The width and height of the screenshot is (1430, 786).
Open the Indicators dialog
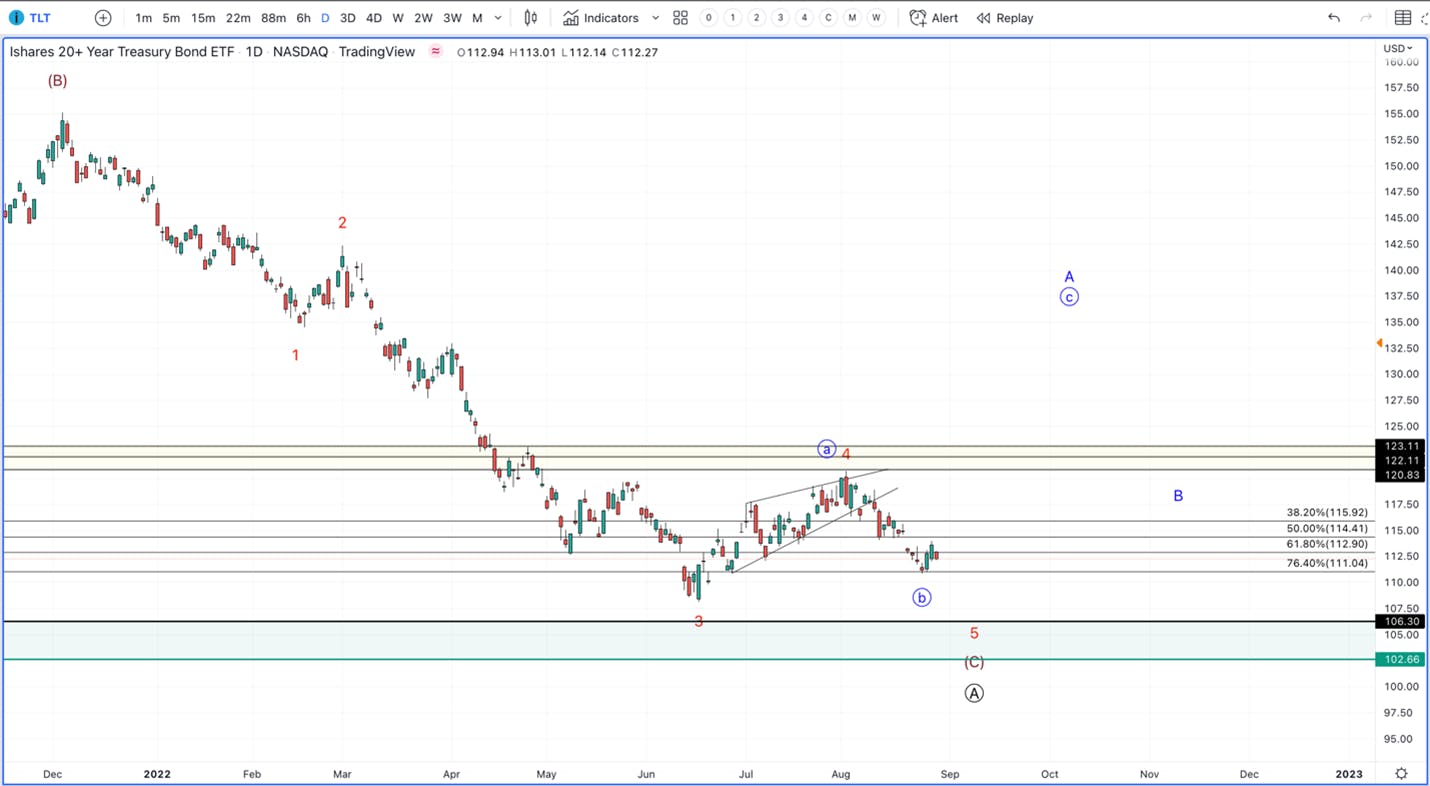(x=601, y=18)
